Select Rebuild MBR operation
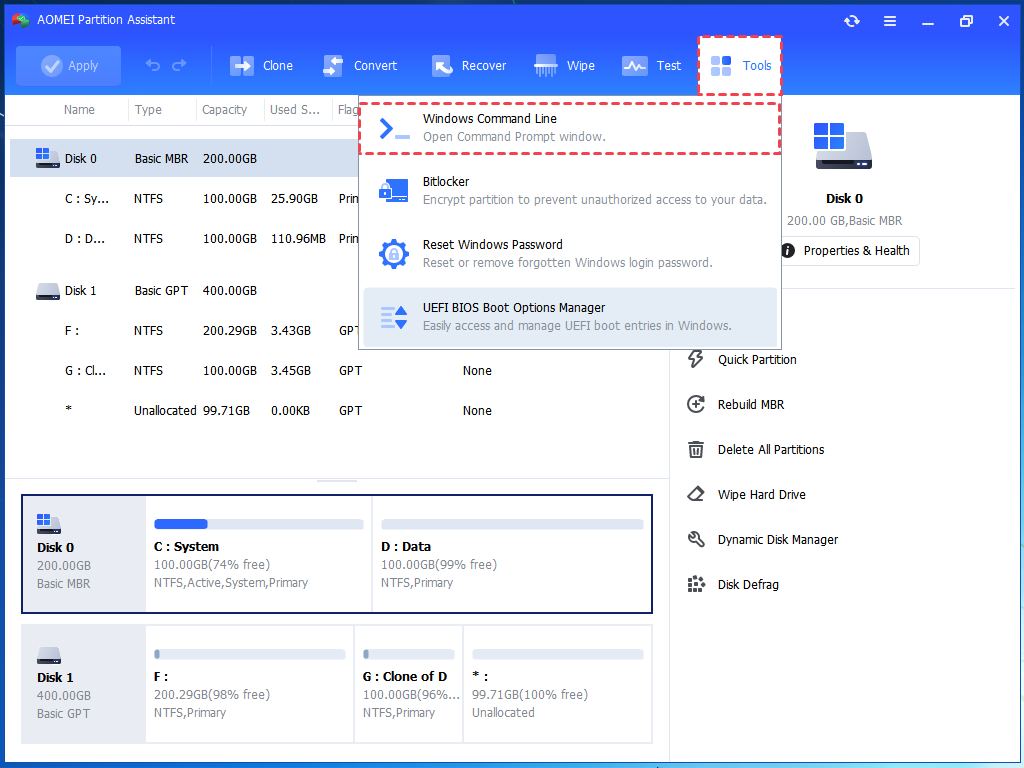The image size is (1024, 768). 750,405
